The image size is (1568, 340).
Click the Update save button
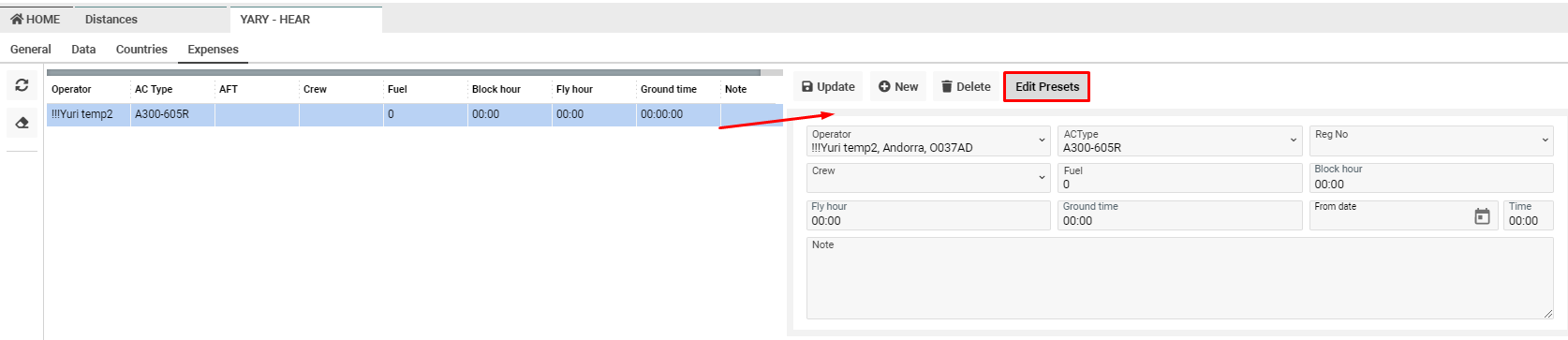[828, 86]
